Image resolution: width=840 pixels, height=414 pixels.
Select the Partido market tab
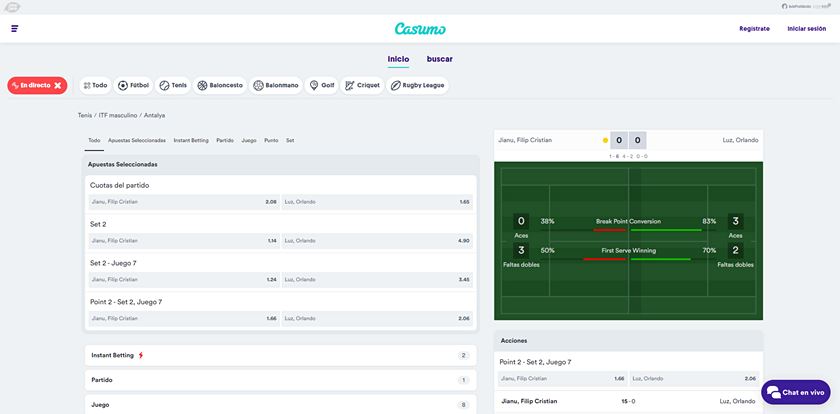coord(225,140)
